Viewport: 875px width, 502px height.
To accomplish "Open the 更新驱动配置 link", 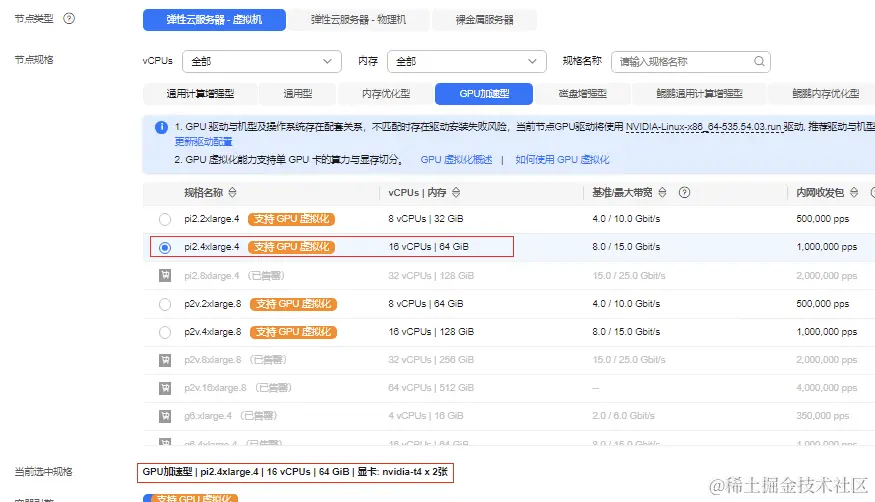I will 203,142.
